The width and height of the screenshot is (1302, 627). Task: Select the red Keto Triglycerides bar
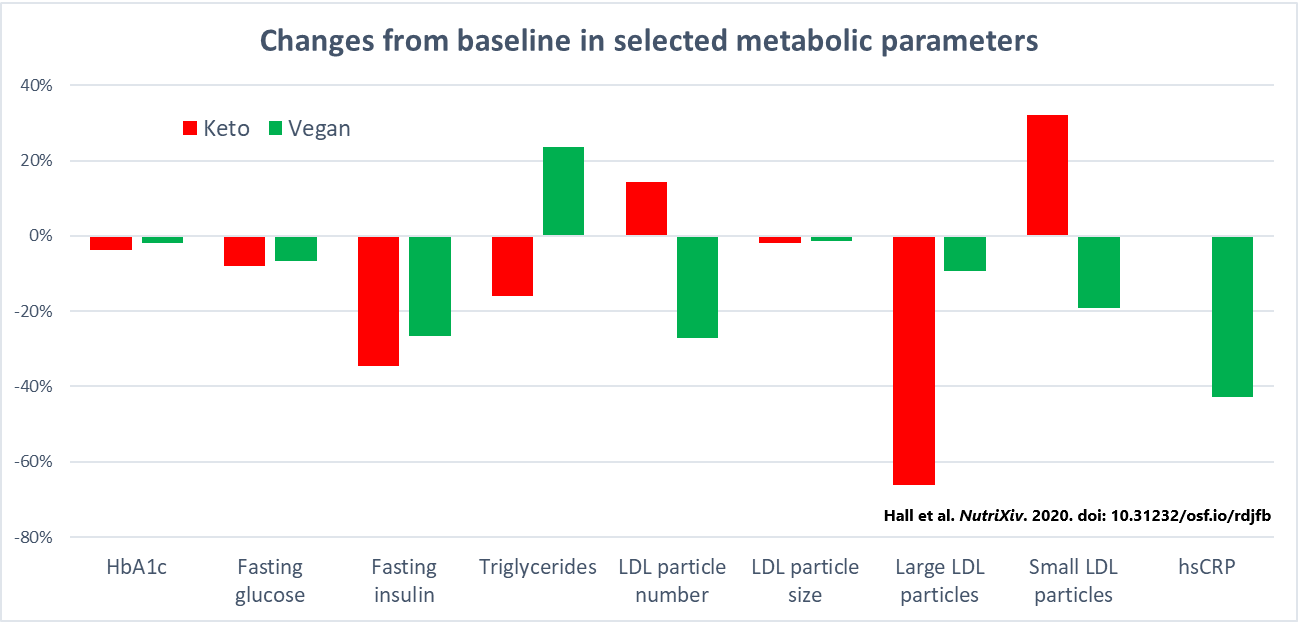click(x=512, y=266)
